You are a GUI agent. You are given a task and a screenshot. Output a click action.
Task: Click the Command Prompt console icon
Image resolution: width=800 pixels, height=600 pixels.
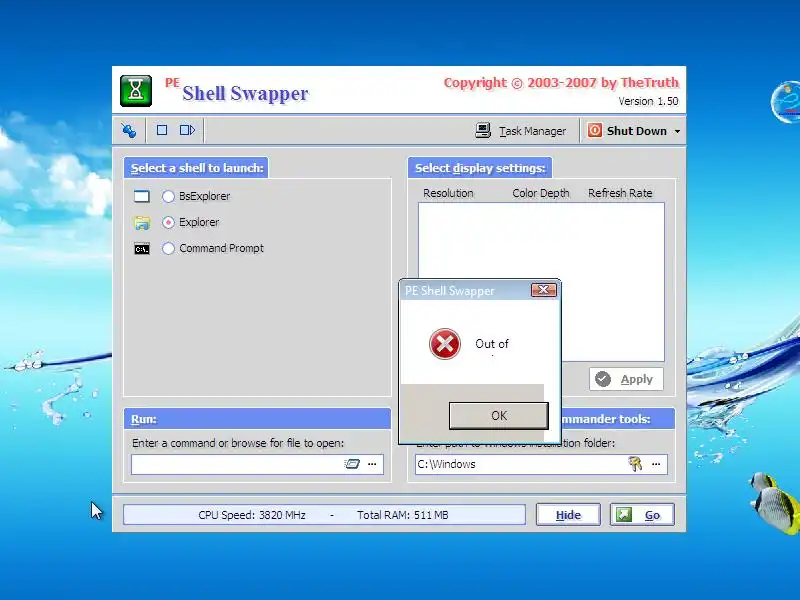click(x=142, y=249)
